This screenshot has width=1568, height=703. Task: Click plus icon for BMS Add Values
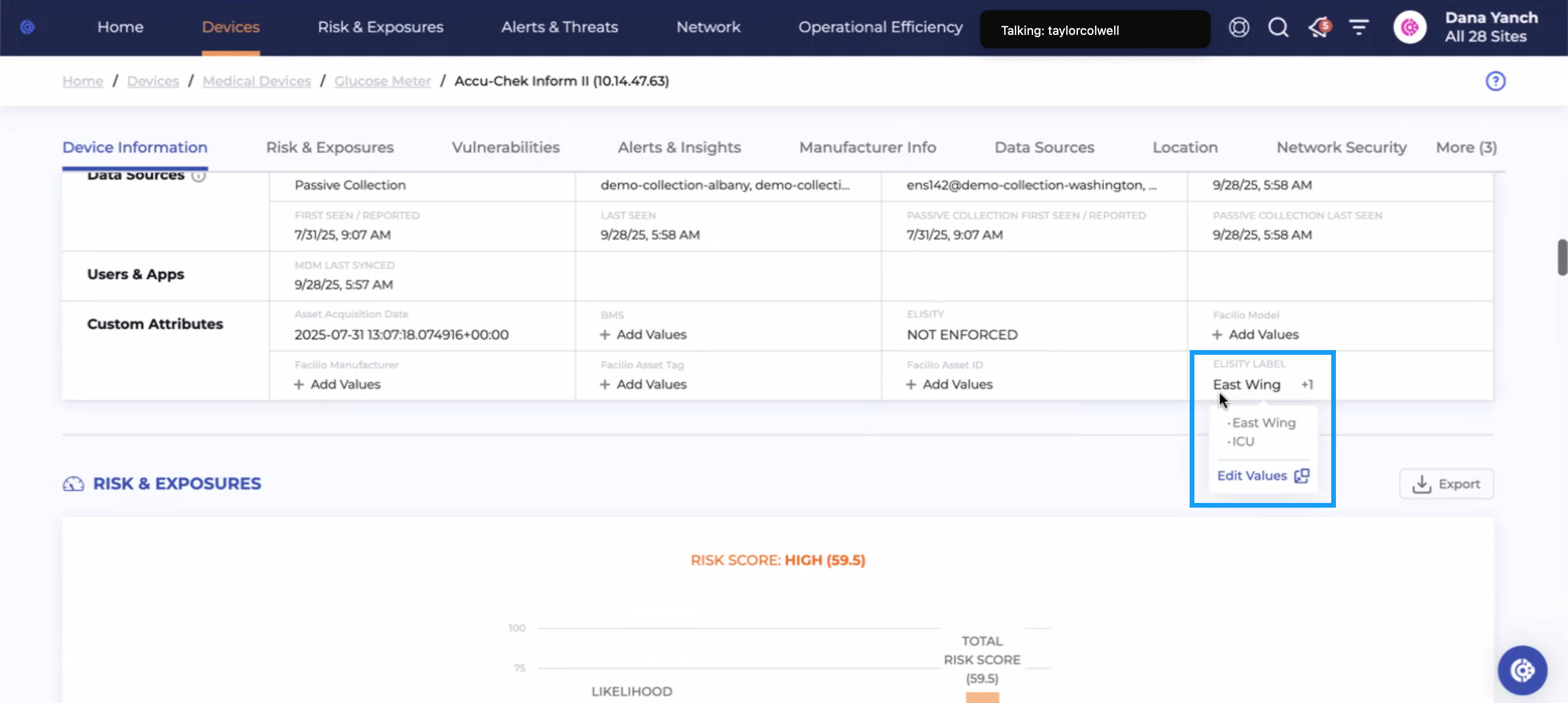[x=604, y=335]
